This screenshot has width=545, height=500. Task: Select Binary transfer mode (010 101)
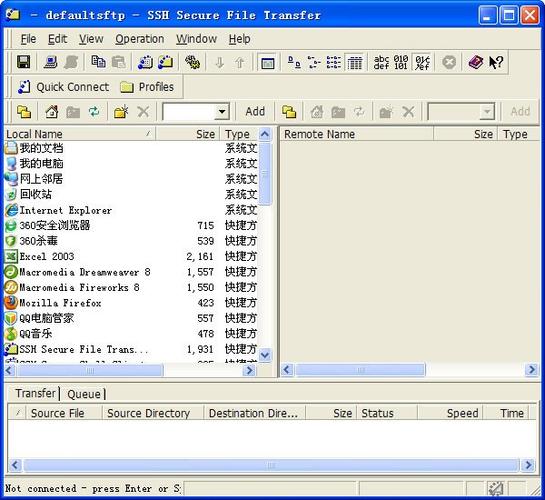[401, 63]
